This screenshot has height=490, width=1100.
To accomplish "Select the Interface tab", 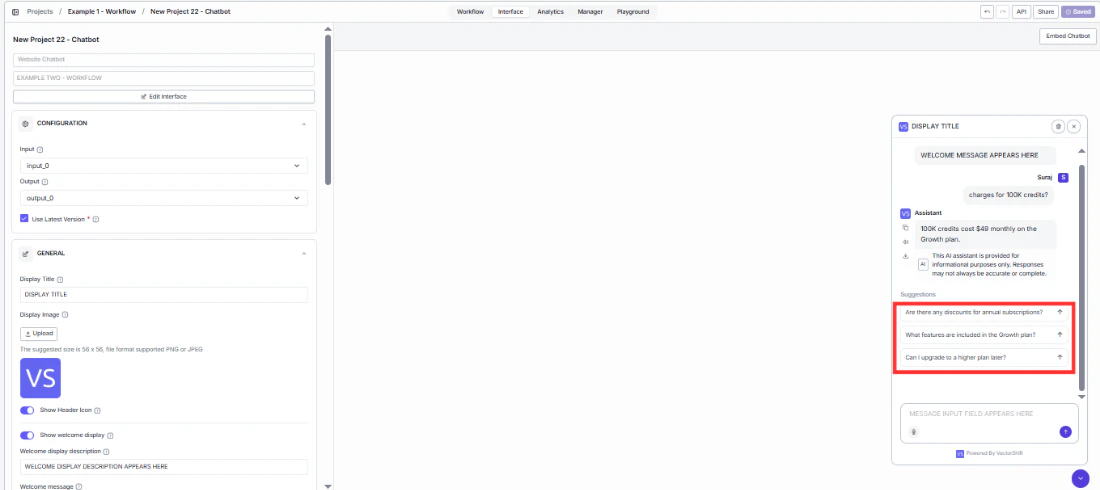I will 511,12.
